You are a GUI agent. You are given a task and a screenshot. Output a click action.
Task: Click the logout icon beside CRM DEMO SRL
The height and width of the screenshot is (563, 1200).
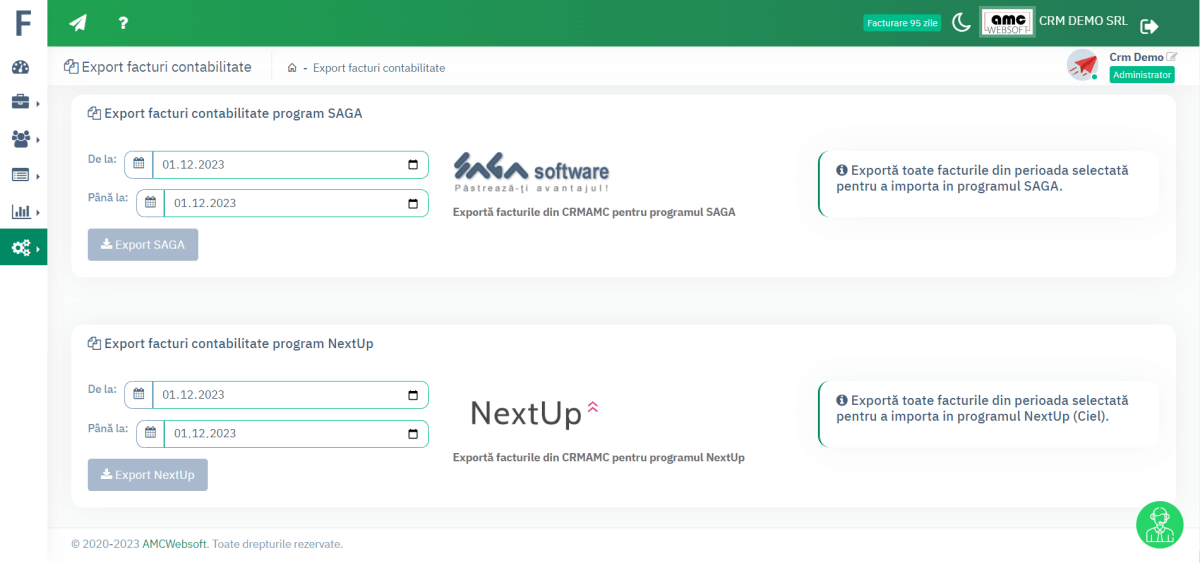click(x=1149, y=26)
